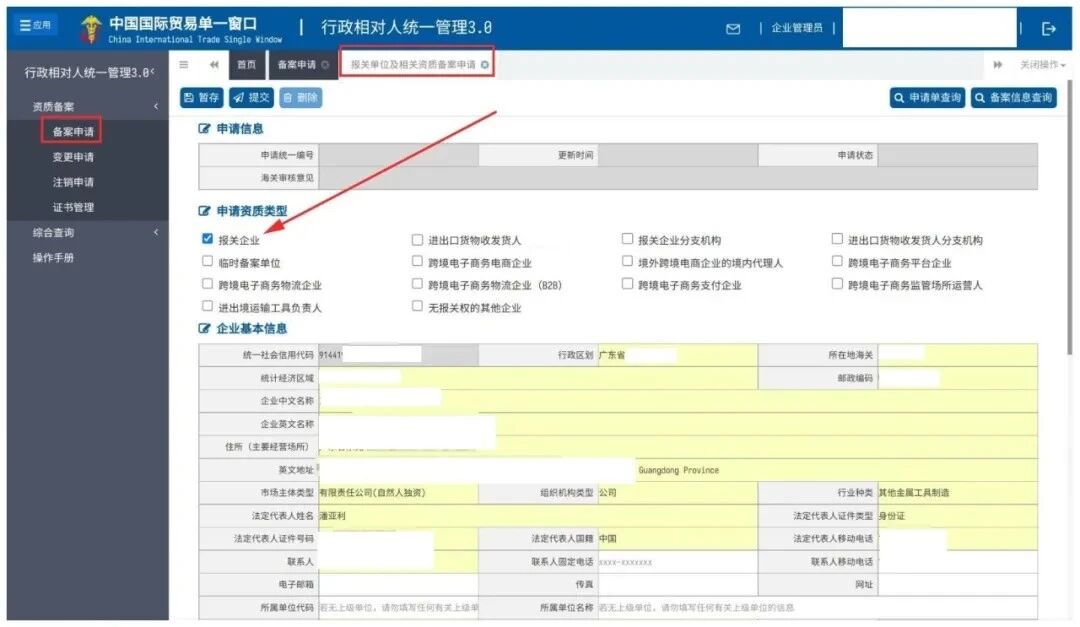1080x627 pixels.
Task: Click the 提交 submit button
Action: tap(251, 98)
